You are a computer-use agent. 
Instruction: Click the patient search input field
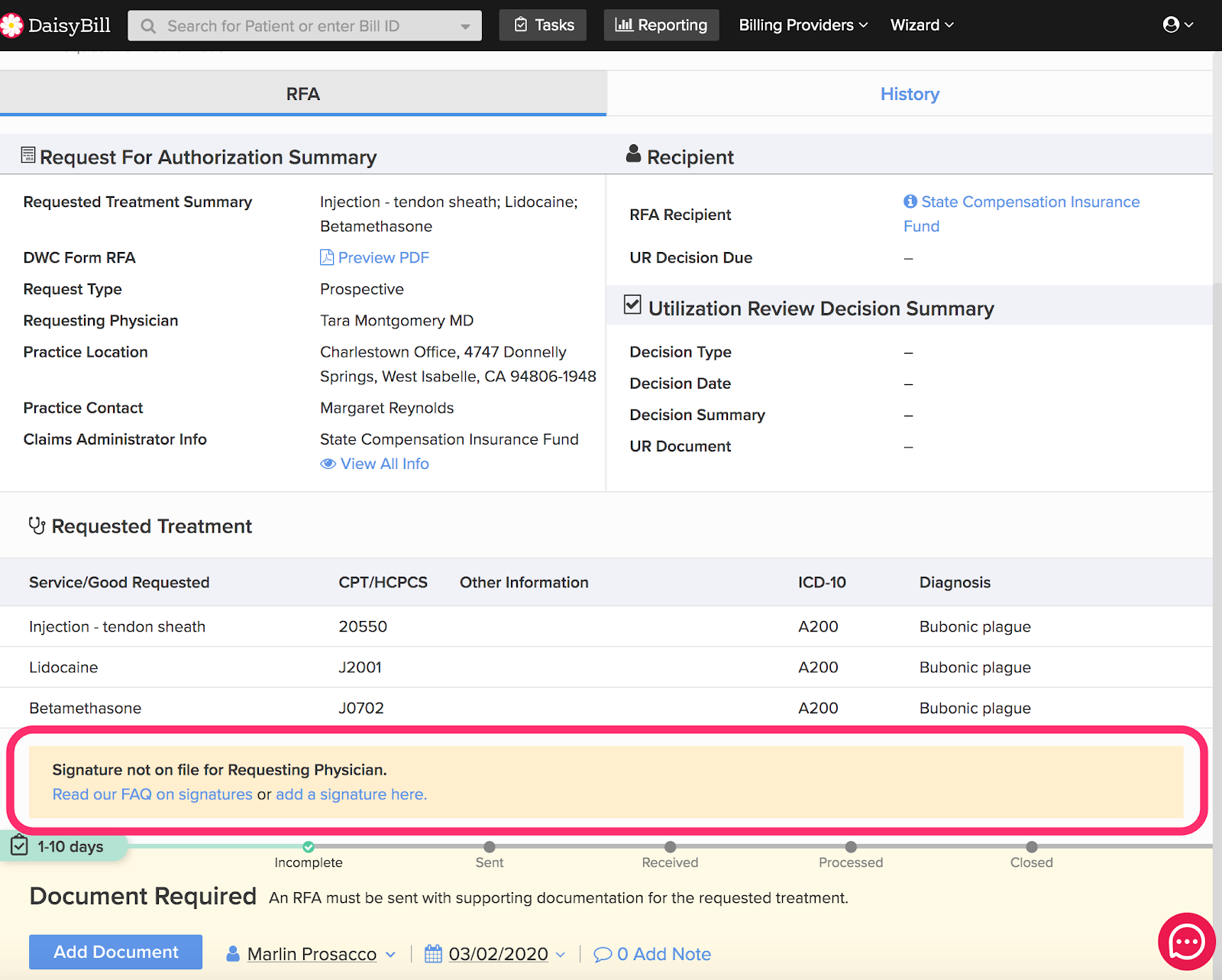[305, 25]
